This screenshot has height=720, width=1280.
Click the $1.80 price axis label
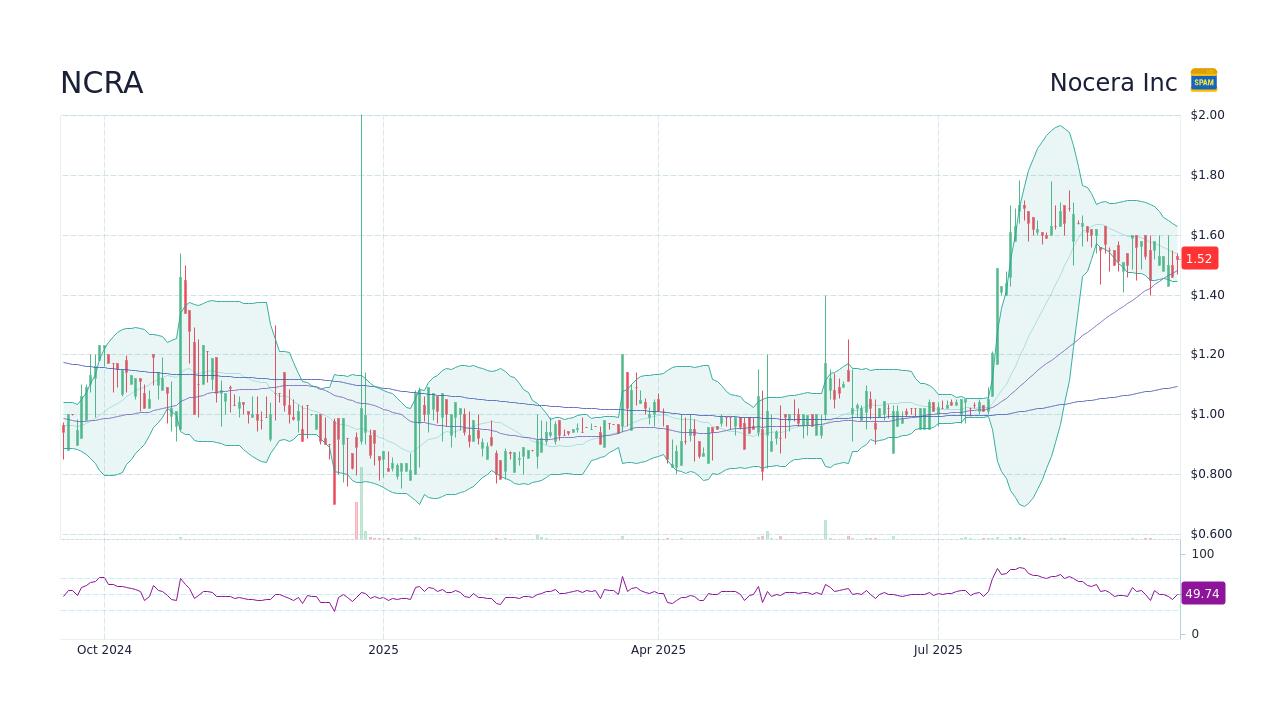tap(1207, 175)
